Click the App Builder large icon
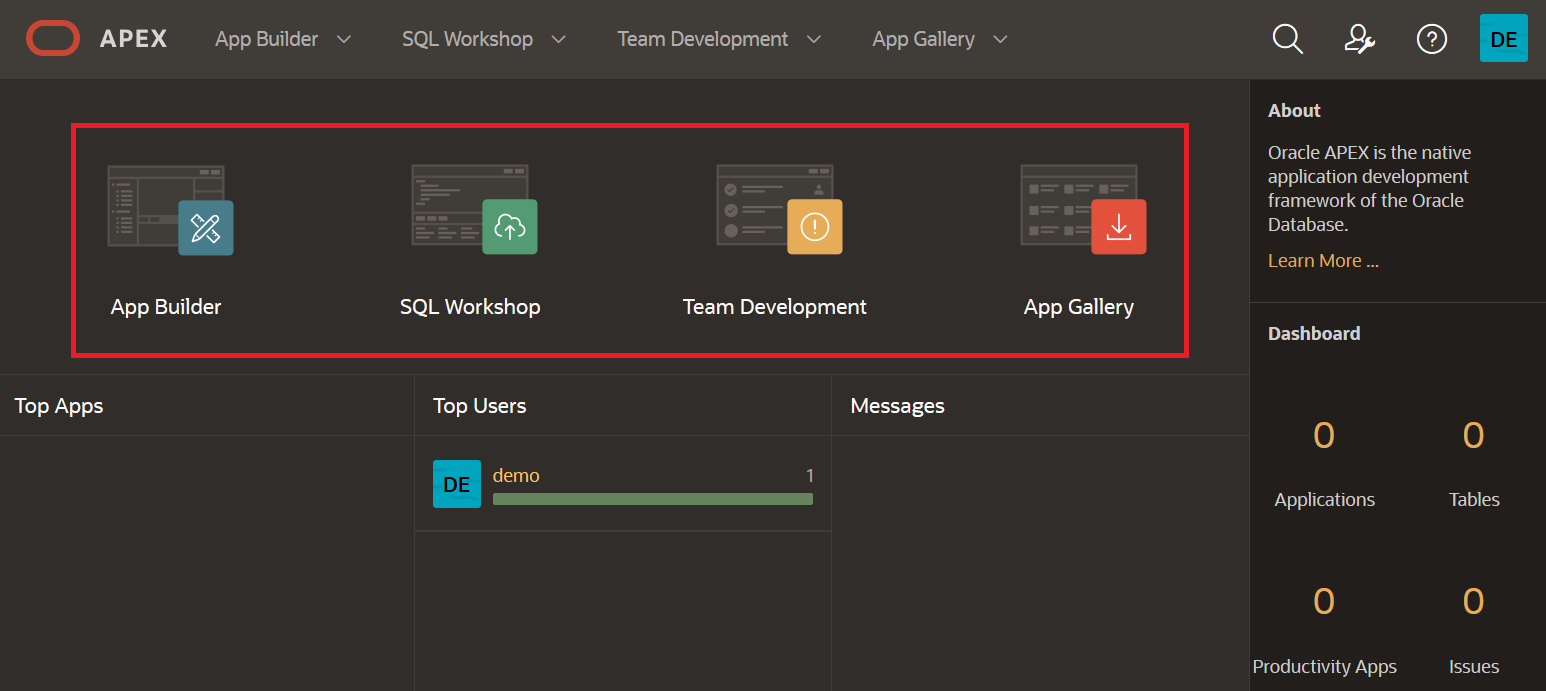The width and height of the screenshot is (1546, 691). click(x=170, y=210)
